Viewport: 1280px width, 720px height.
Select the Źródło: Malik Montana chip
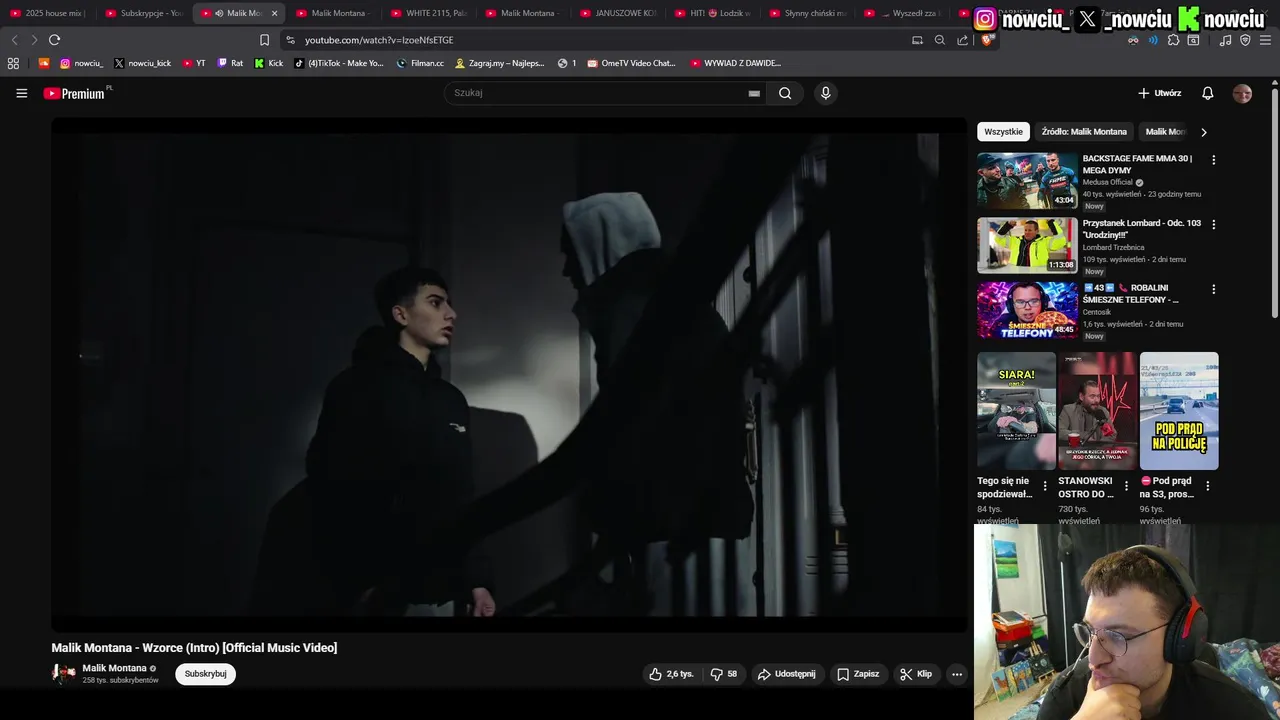(x=1084, y=132)
